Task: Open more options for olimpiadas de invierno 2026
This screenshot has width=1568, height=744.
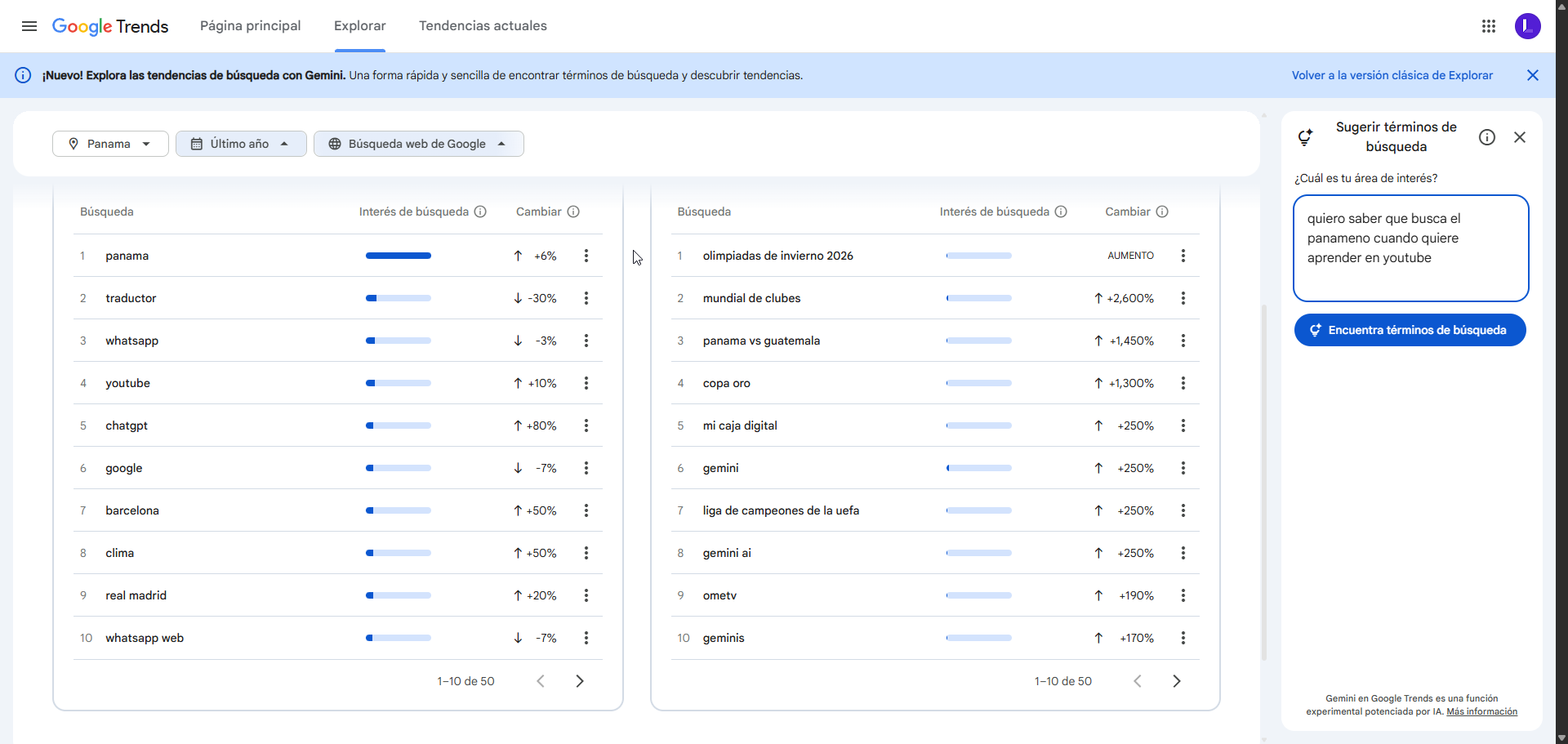Action: click(1183, 256)
